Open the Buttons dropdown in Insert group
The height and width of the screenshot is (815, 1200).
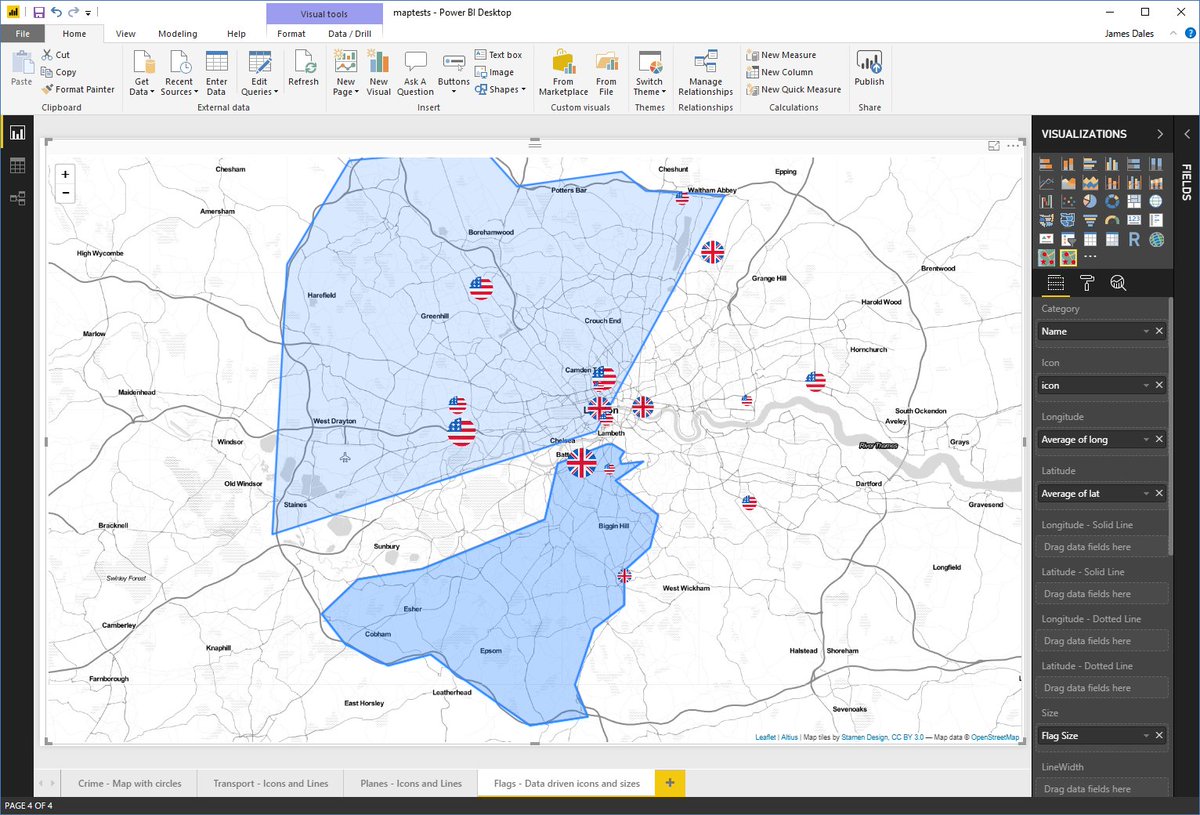point(453,73)
